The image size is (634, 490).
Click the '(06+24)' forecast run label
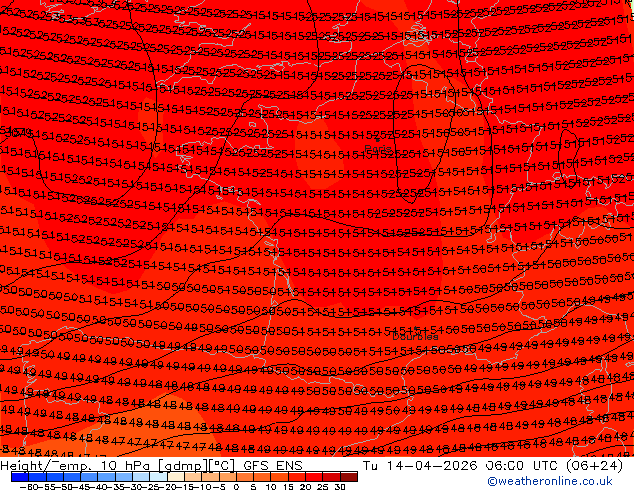(x=594, y=466)
